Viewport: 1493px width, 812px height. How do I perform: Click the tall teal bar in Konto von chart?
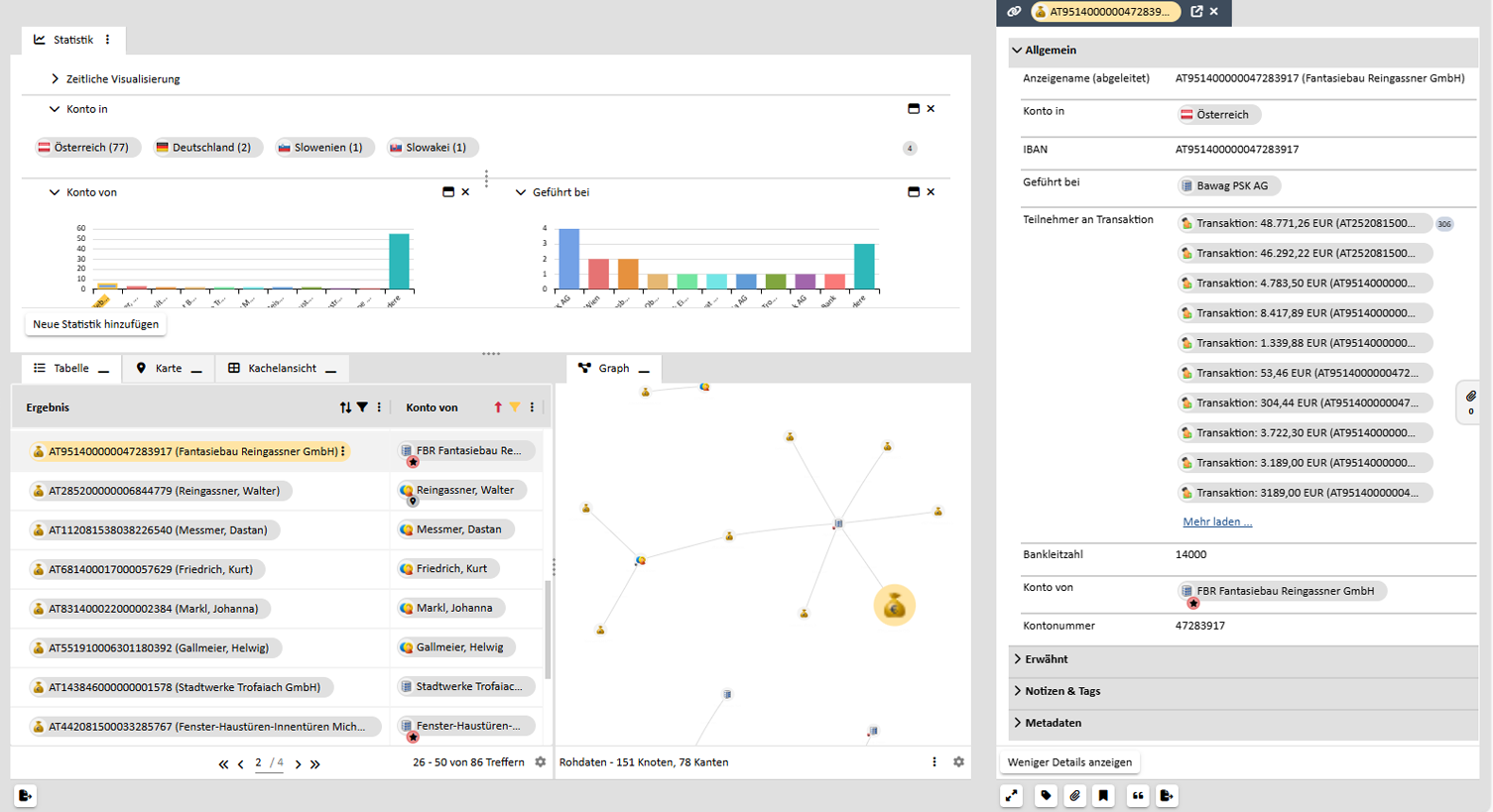399,261
